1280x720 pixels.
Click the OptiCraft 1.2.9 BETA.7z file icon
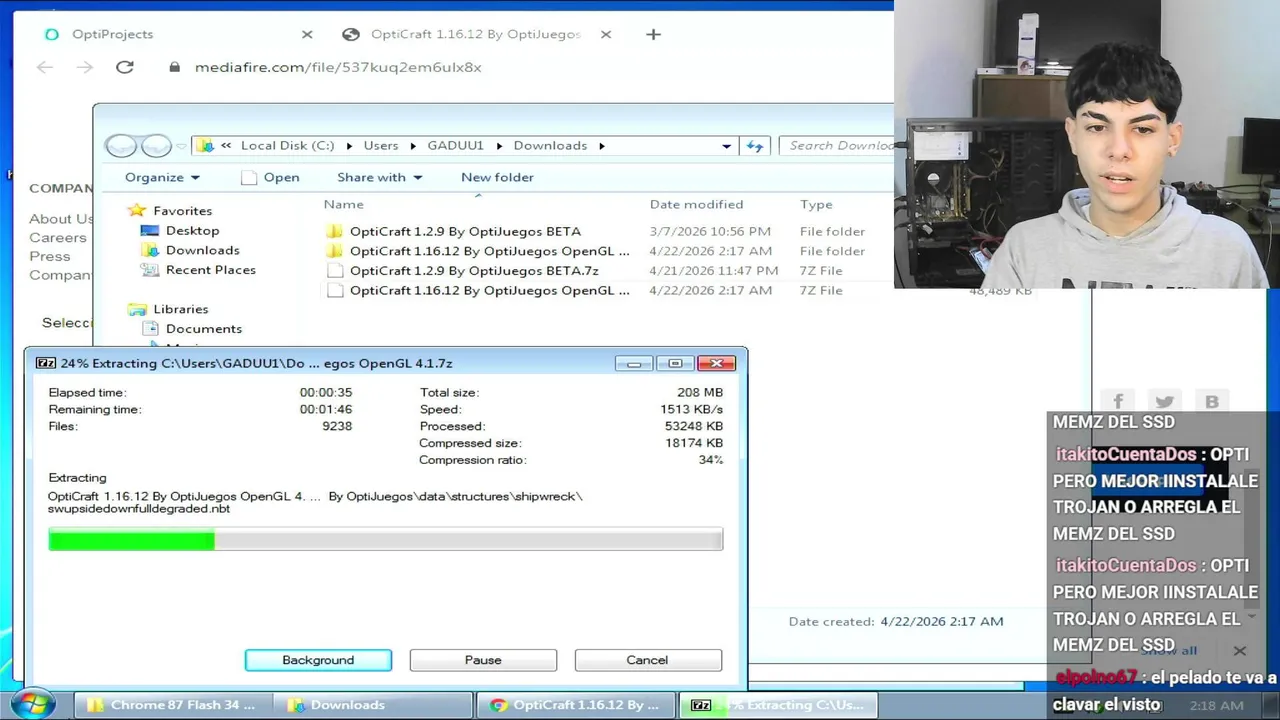[335, 271]
